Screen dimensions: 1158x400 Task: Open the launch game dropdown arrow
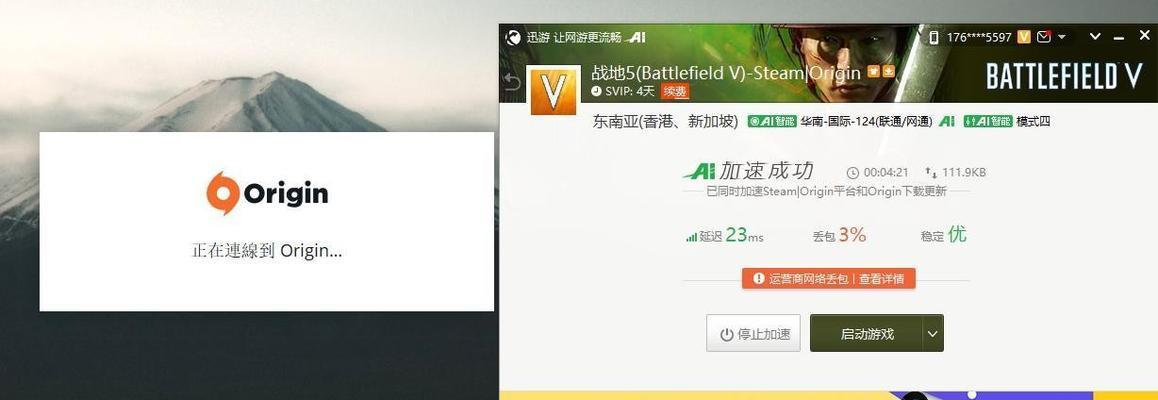pyautogui.click(x=933, y=334)
